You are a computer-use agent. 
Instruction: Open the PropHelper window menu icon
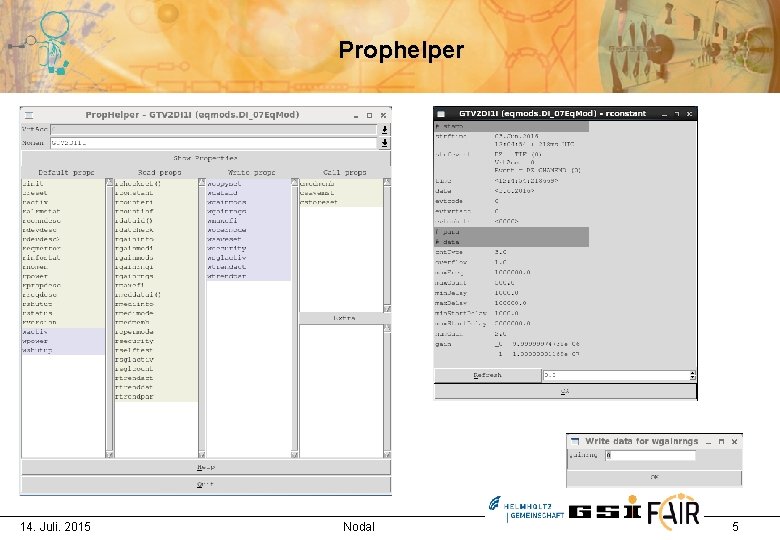[29, 115]
